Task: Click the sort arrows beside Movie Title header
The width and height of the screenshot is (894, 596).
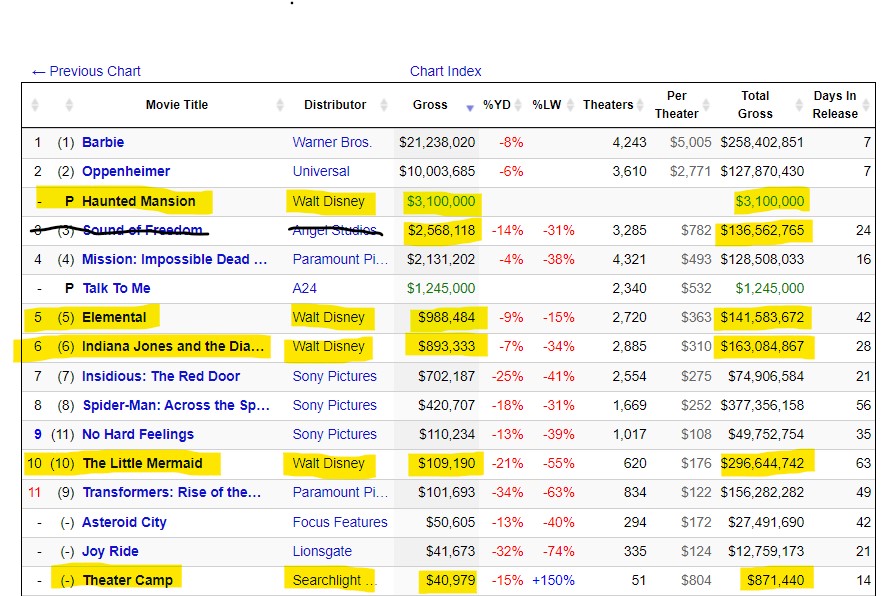Action: [278, 105]
